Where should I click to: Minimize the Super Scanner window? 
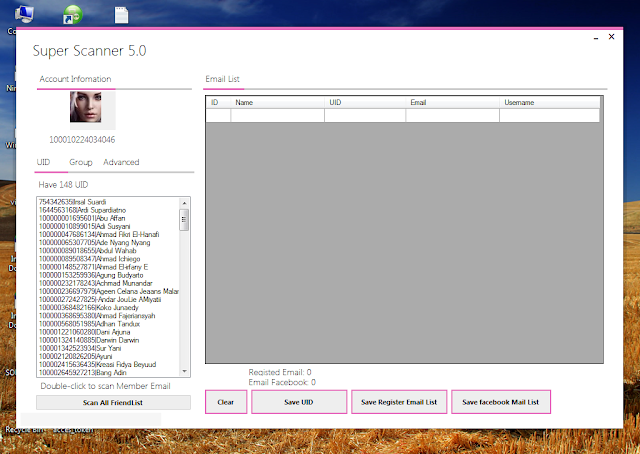596,37
